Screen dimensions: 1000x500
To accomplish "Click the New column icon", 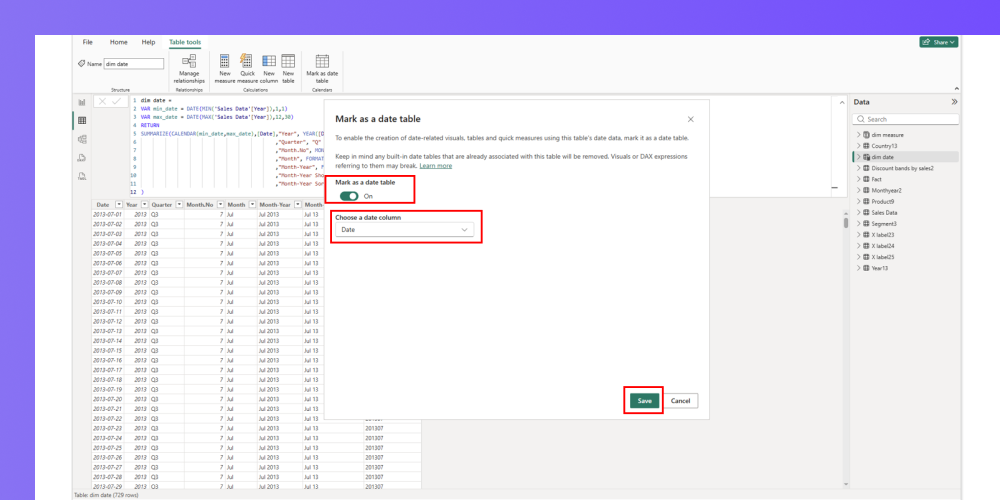I will pyautogui.click(x=269, y=61).
